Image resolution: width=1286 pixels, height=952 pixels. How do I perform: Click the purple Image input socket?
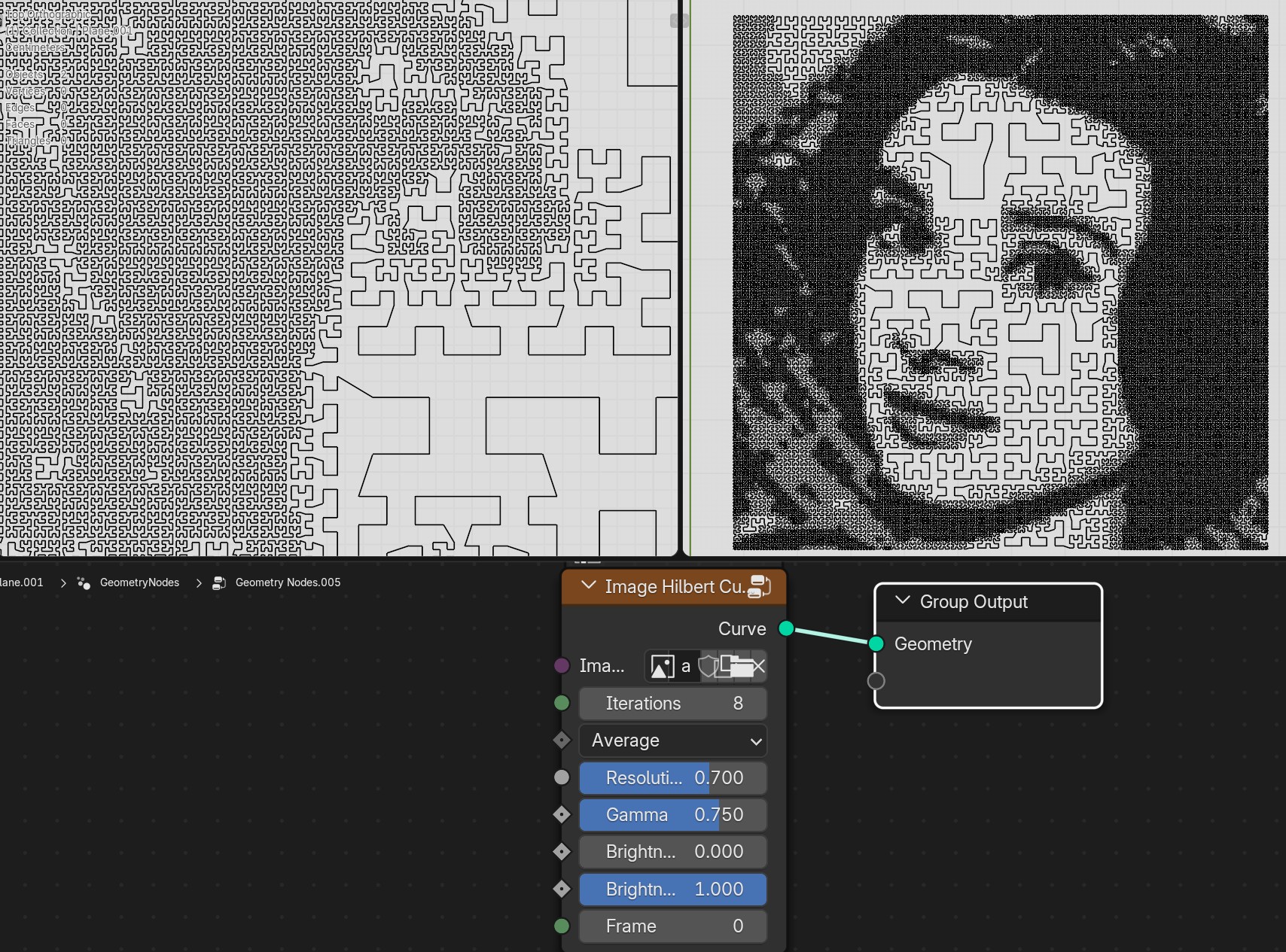coord(562,665)
